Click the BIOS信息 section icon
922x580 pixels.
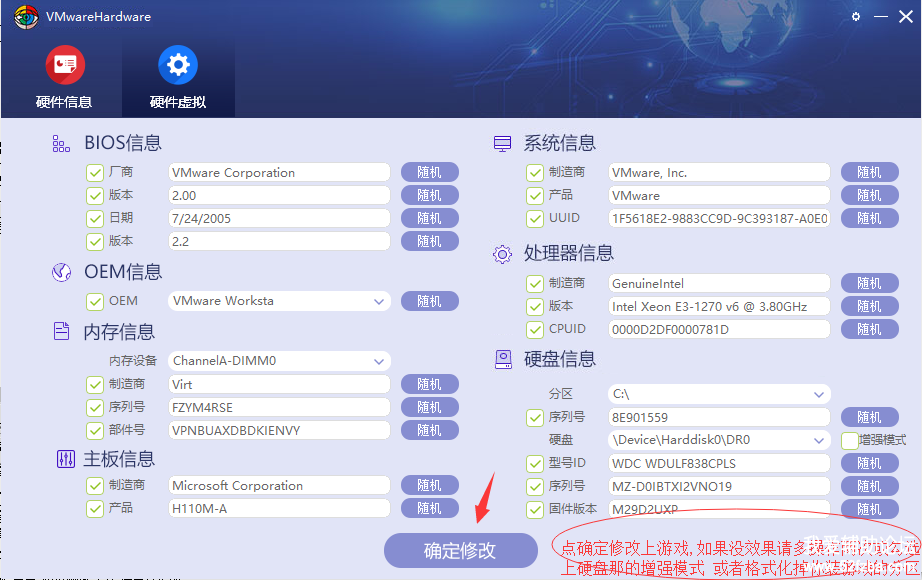(61, 144)
